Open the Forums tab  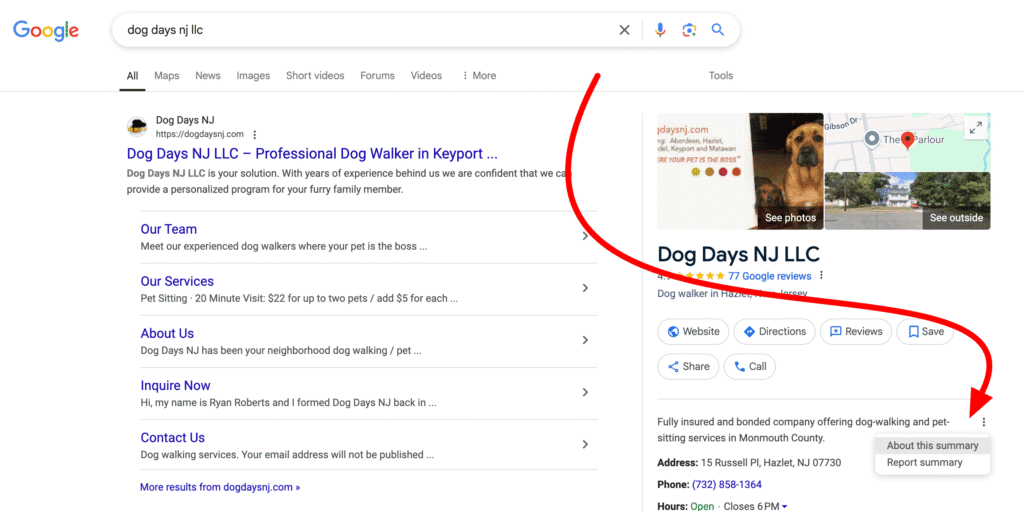click(377, 76)
